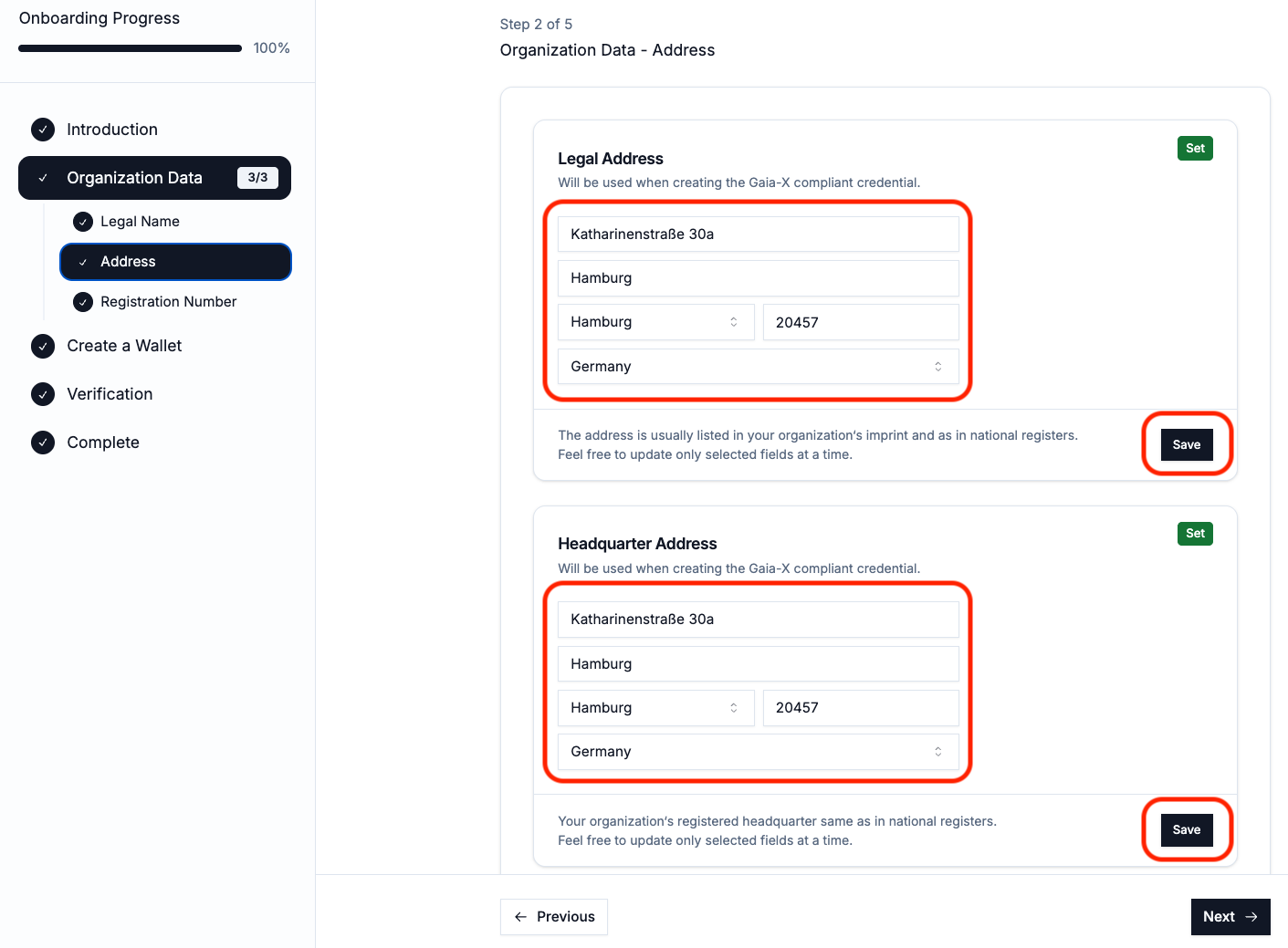
Task: Open the Headquarter Address state dropdown
Action: click(x=655, y=708)
